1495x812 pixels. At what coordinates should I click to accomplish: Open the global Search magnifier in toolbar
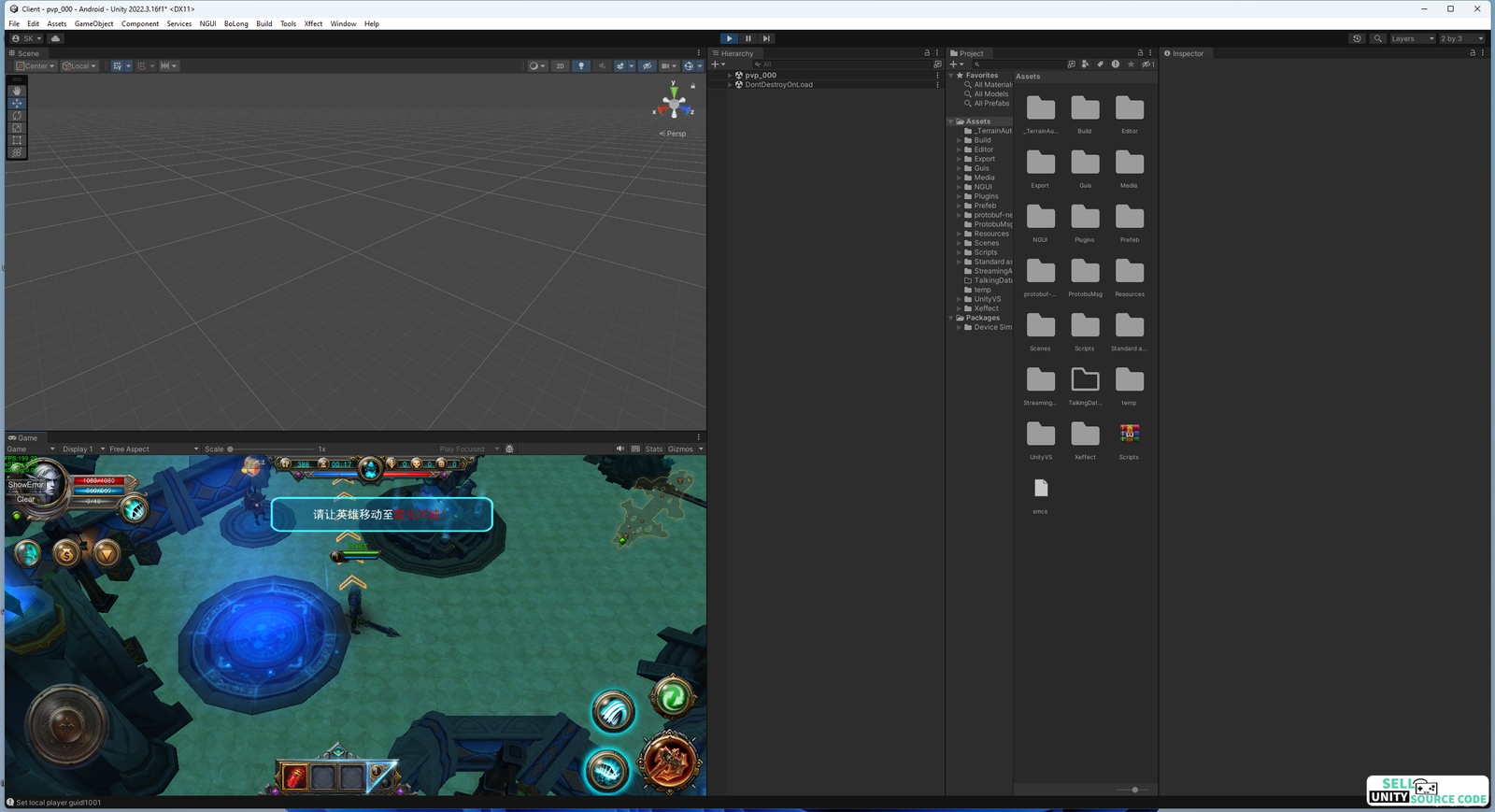coord(1378,38)
